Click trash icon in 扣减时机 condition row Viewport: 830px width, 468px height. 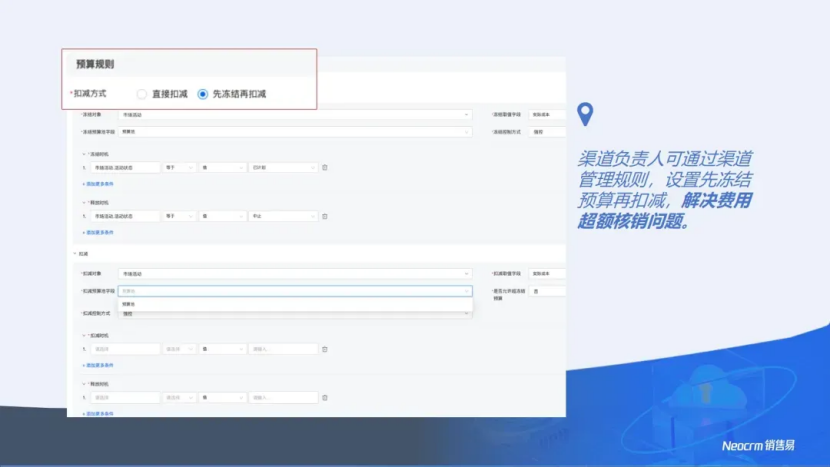[324, 349]
